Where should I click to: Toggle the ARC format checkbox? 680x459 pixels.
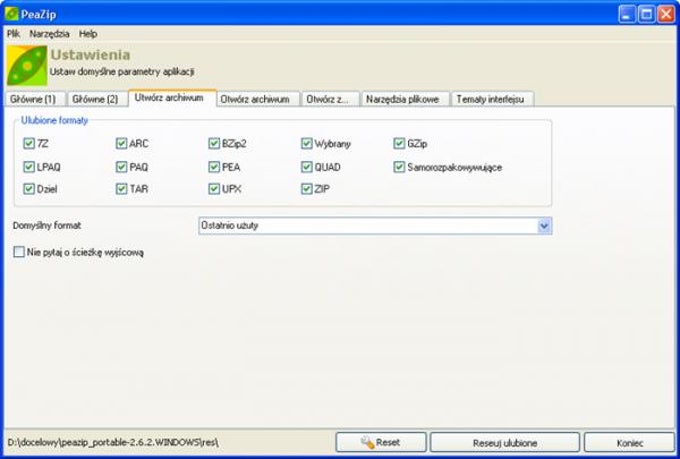point(121,143)
